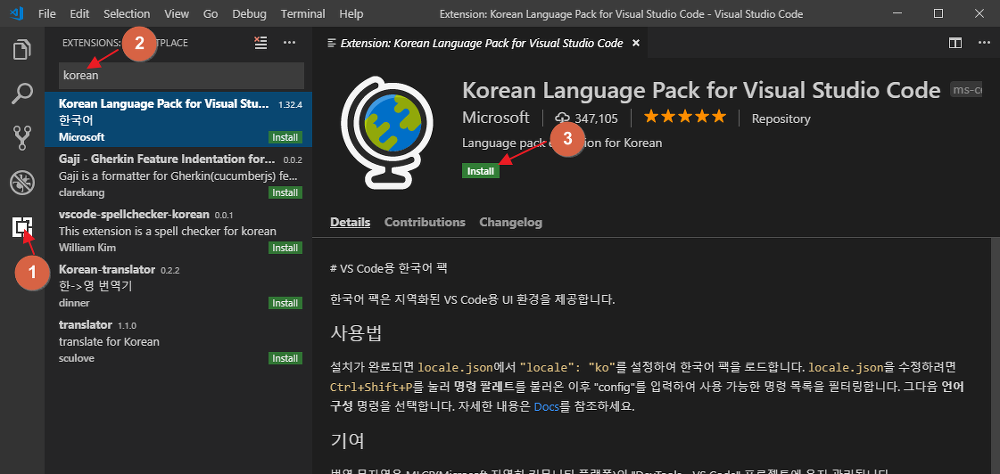This screenshot has width=1000, height=474.
Task: Click the 347,105 download count icon
Action: [562, 117]
